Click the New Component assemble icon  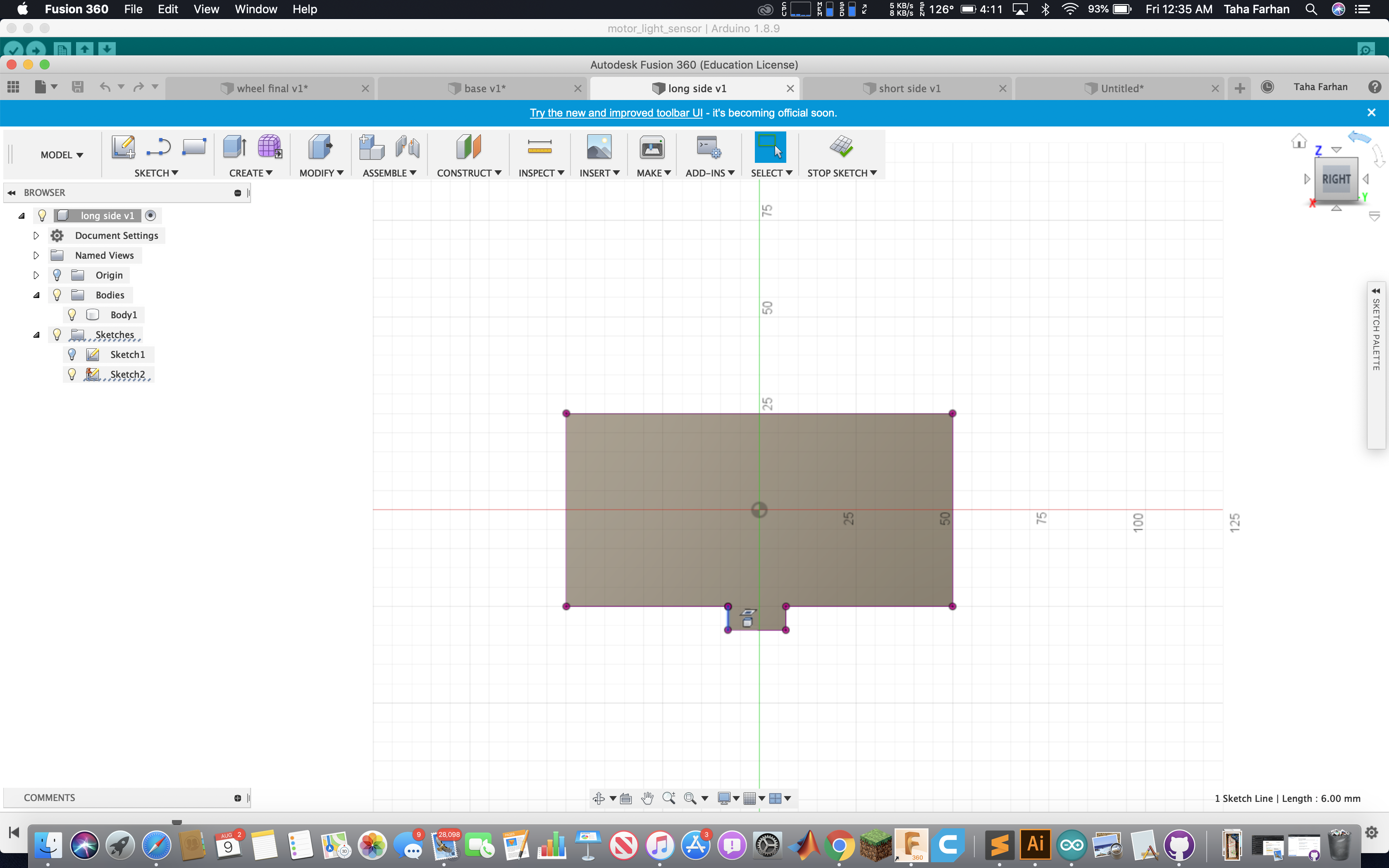371,147
